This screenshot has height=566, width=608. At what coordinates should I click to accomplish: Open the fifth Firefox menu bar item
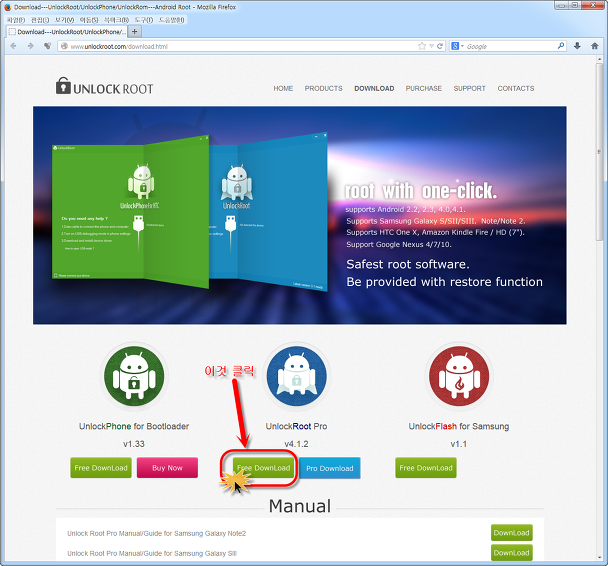(x=116, y=20)
